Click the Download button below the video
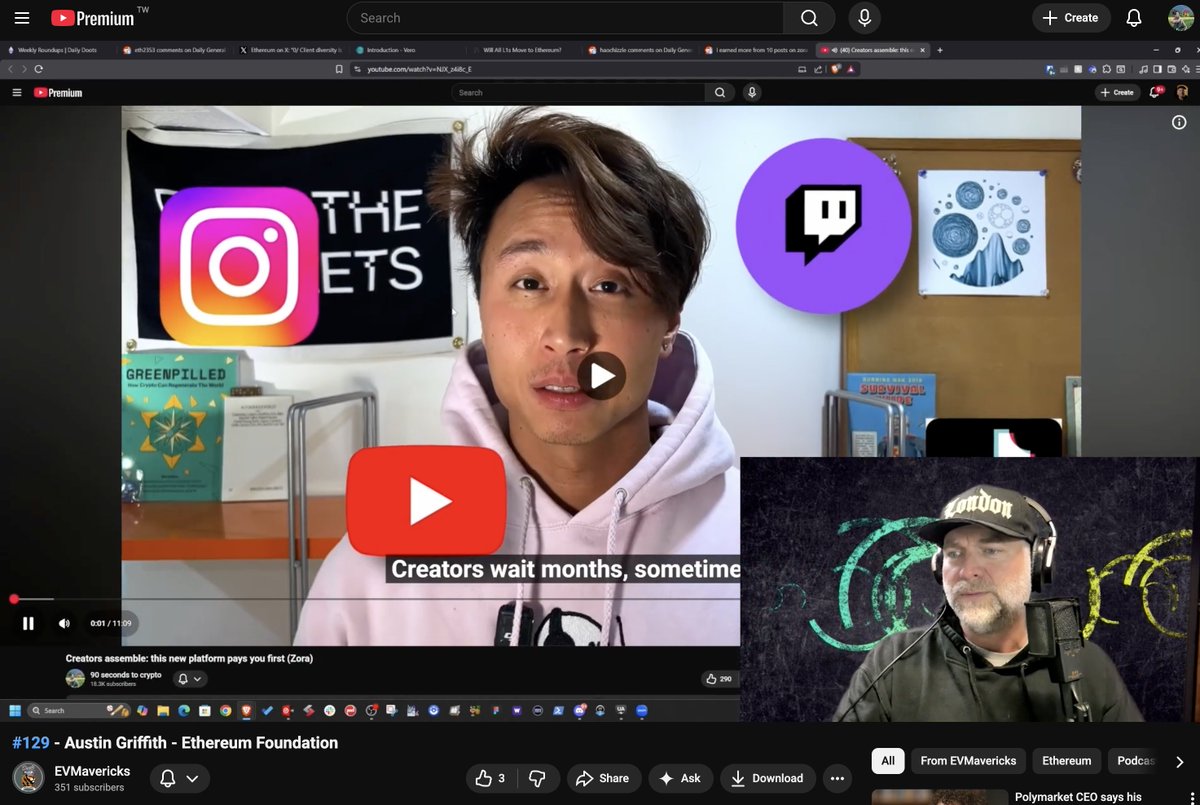 767,778
